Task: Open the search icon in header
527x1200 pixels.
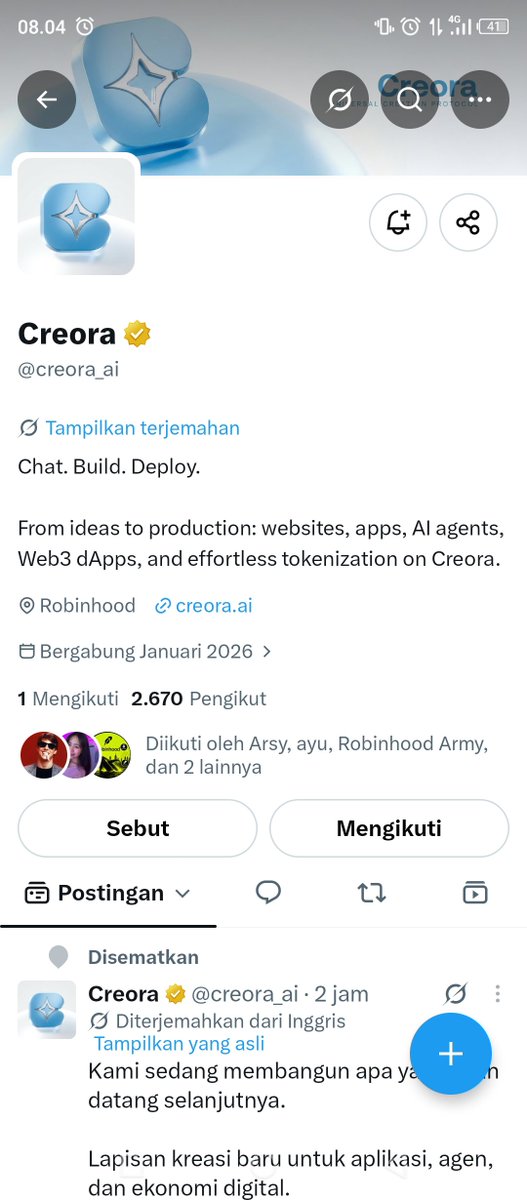Action: point(410,99)
